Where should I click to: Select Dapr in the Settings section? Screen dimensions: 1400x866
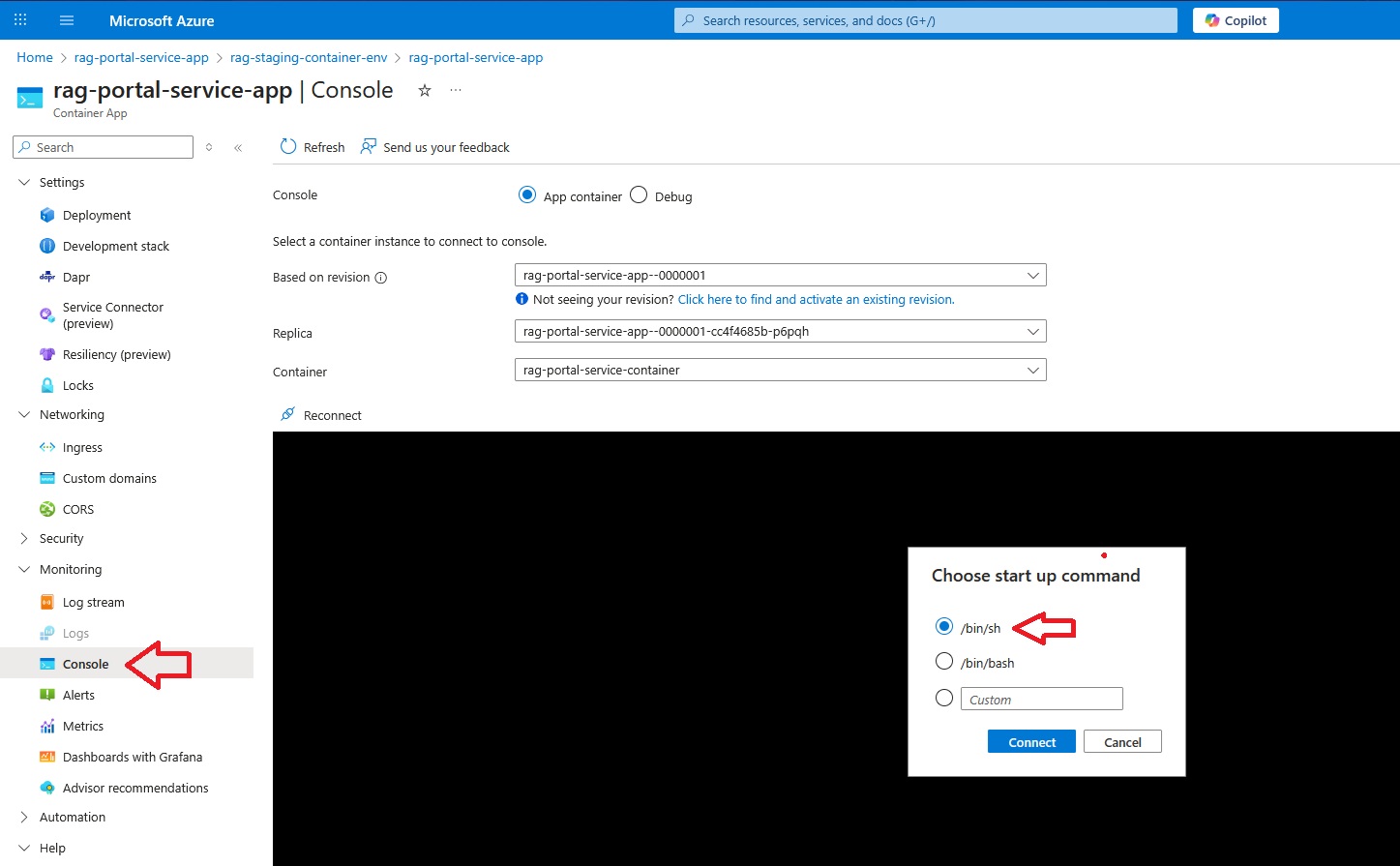pos(74,277)
